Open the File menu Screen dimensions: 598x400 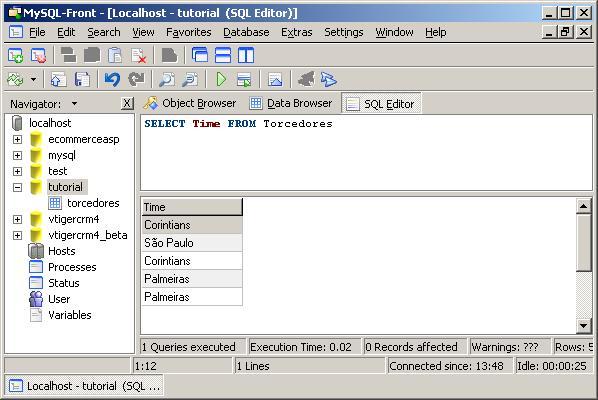[x=37, y=32]
